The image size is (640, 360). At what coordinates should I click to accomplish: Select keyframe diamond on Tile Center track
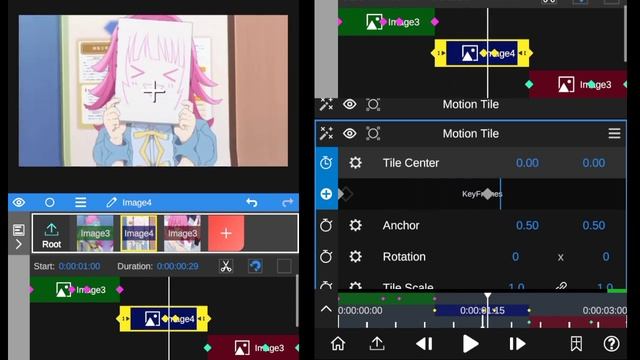coord(487,194)
